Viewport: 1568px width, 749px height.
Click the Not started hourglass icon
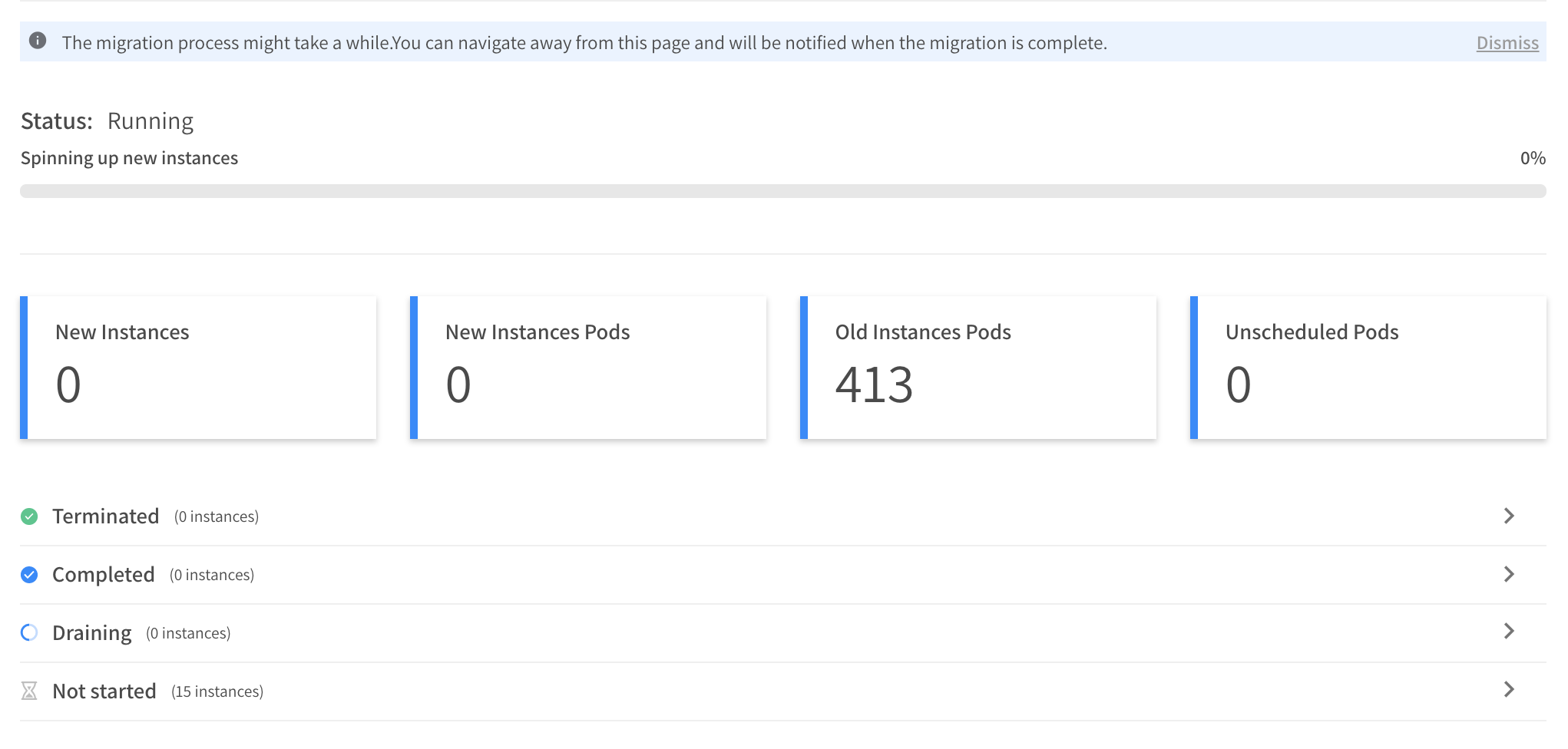point(29,691)
